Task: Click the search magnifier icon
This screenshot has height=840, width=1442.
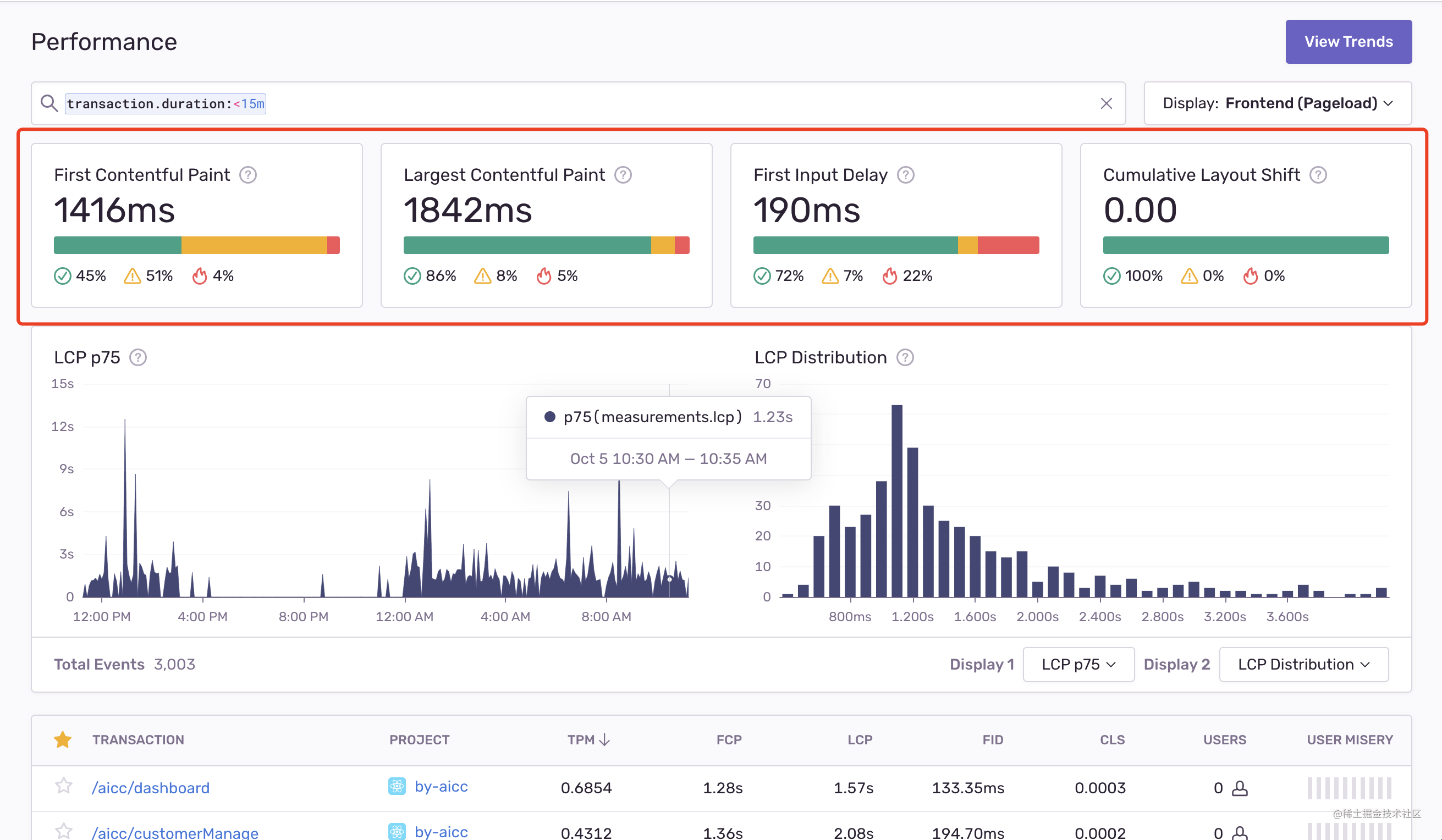Action: click(49, 103)
